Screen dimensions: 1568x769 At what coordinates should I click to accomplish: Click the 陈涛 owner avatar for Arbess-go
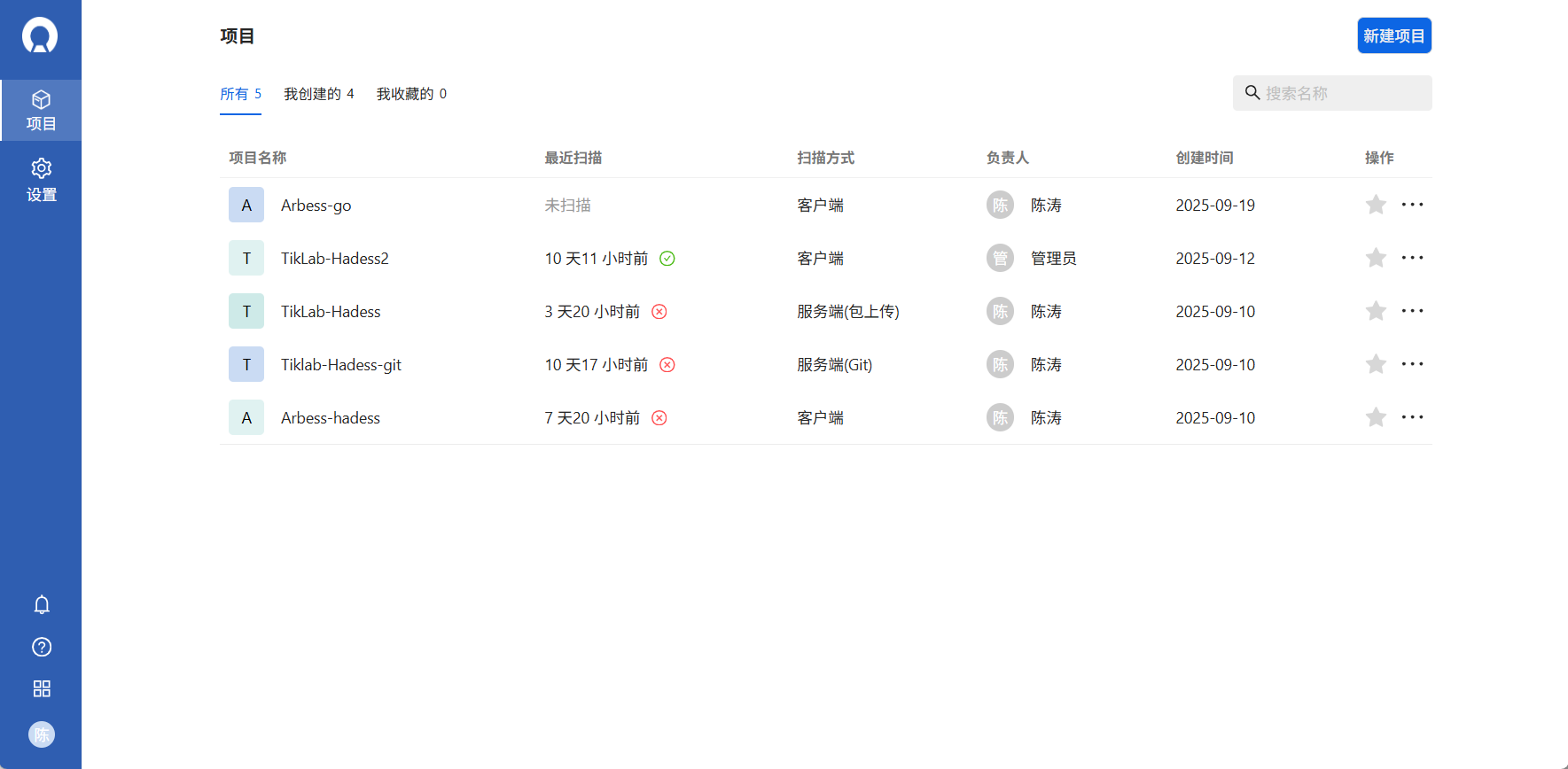999,205
